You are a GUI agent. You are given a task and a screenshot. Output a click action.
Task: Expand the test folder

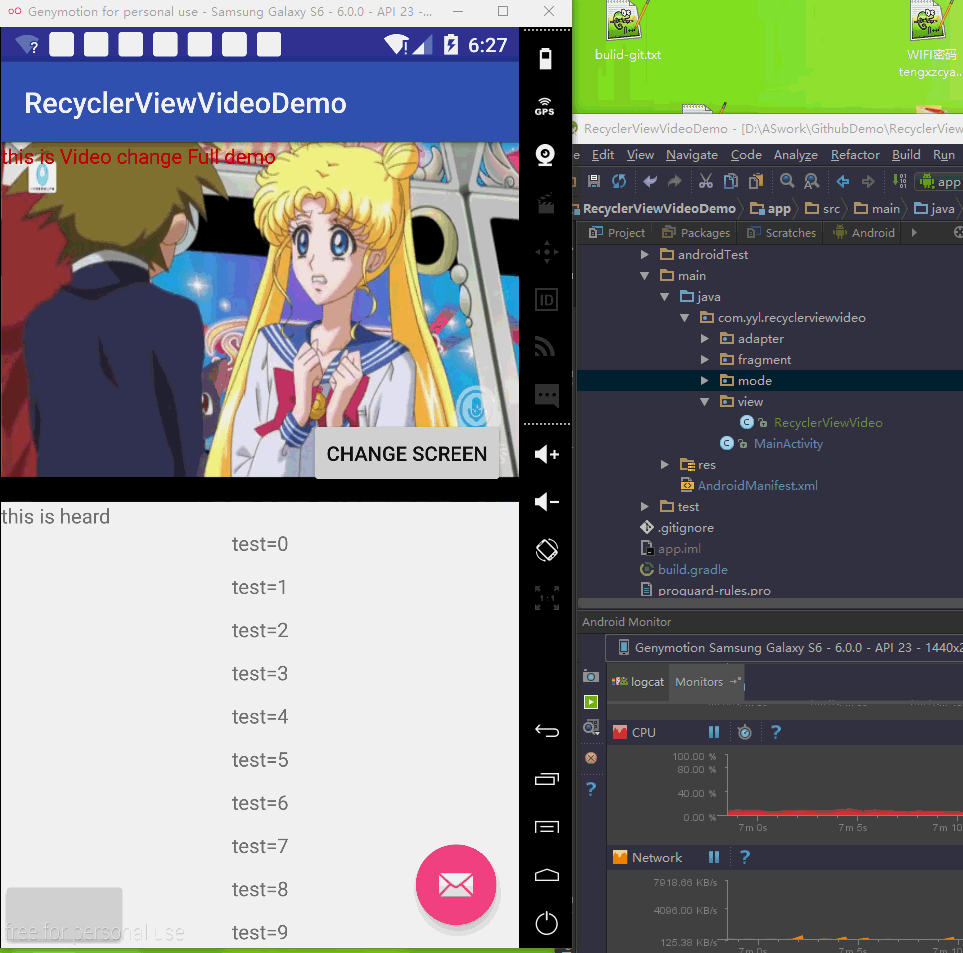[644, 507]
